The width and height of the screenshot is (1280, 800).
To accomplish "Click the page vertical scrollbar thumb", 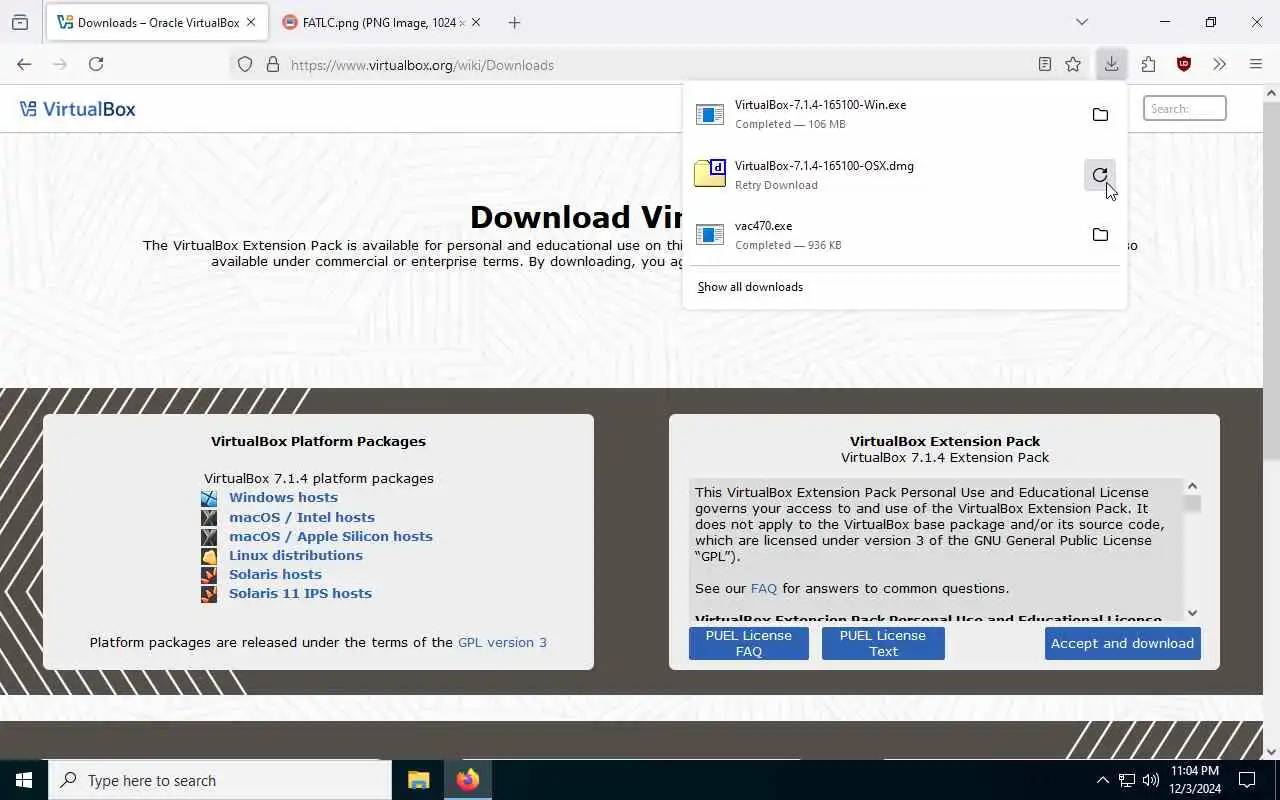I will pos(1271,280).
